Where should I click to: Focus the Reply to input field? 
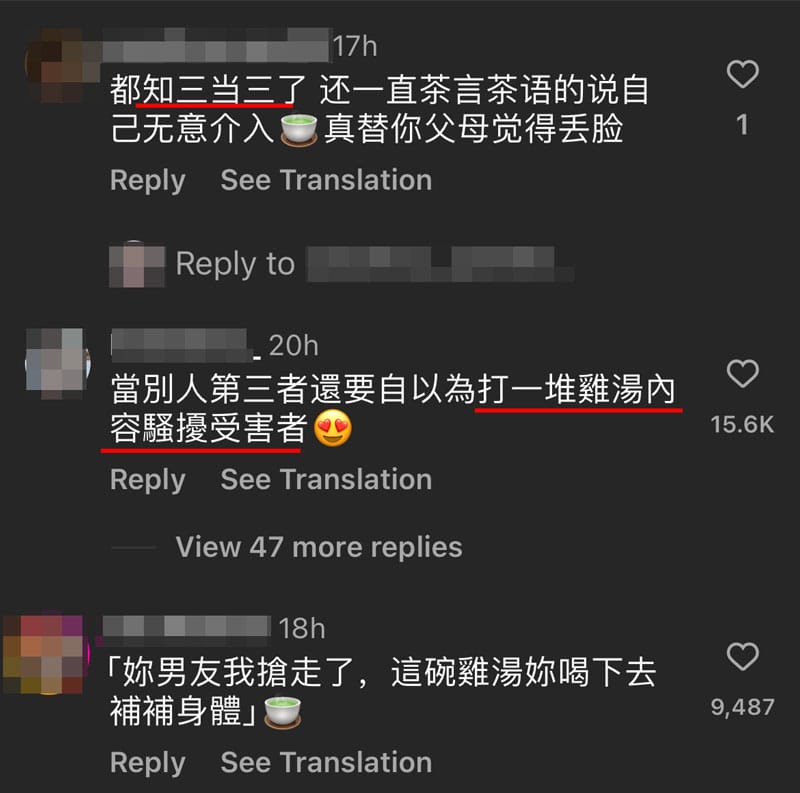pos(374,264)
